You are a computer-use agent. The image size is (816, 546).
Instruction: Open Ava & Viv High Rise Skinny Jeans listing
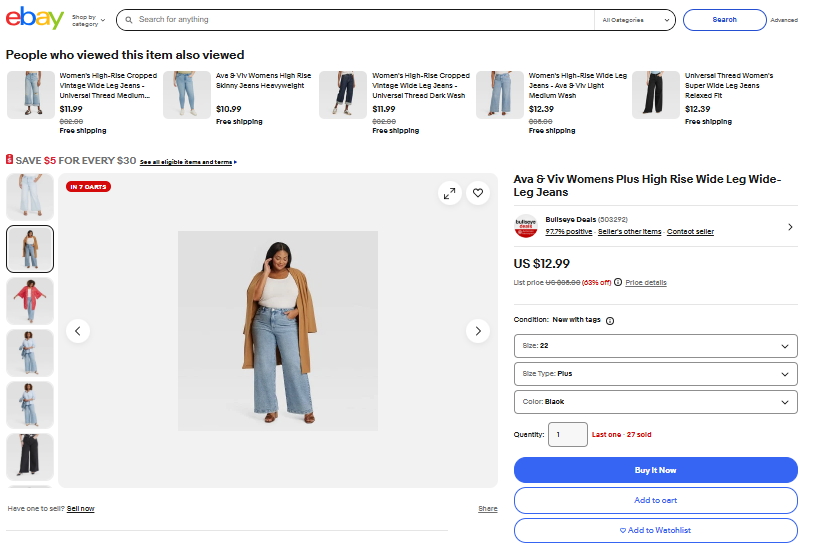click(263, 80)
